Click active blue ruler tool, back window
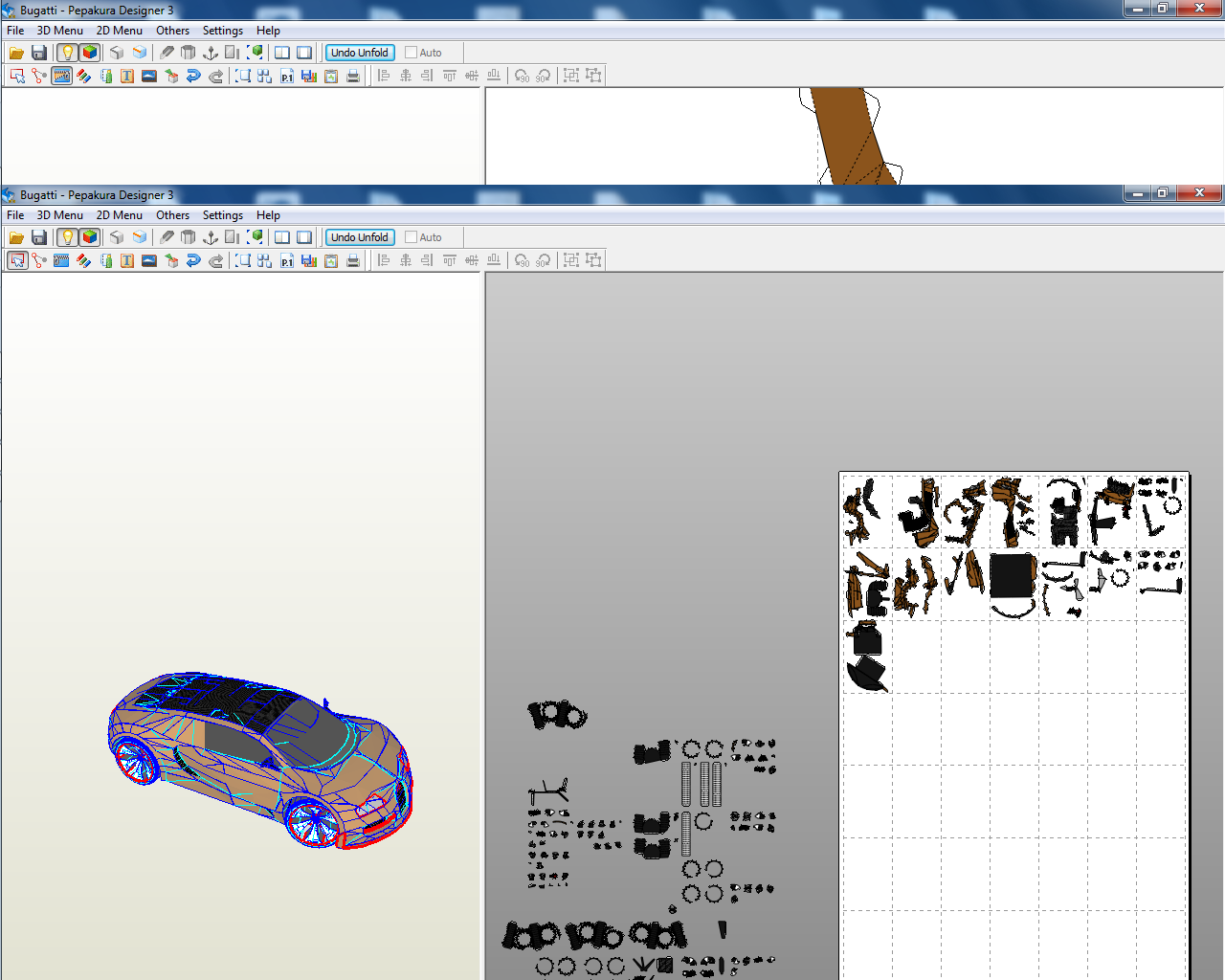Screen dimensions: 1225x980 click(61, 76)
